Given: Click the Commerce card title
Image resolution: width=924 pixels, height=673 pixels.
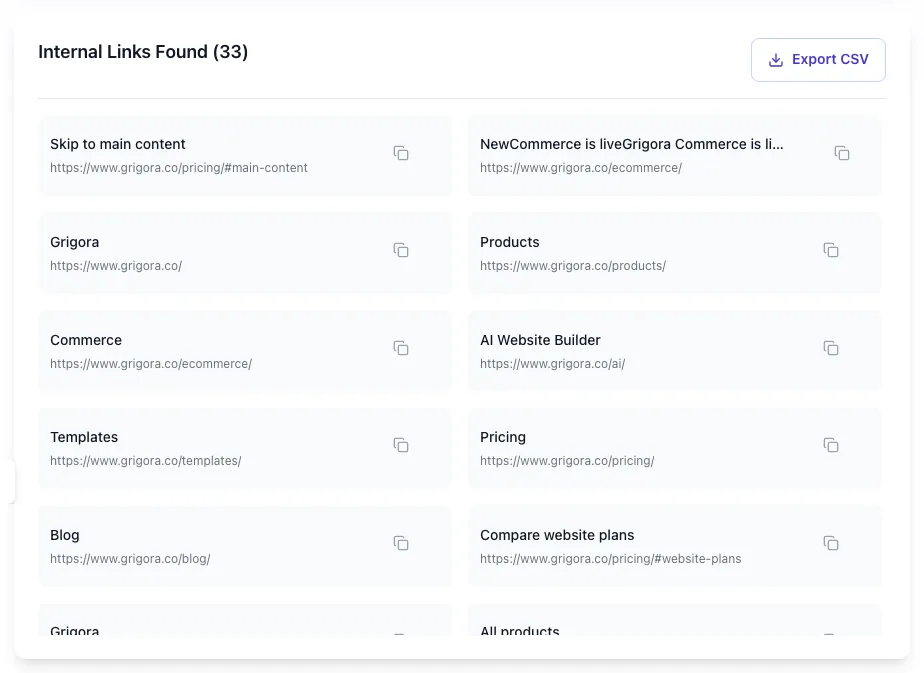Looking at the screenshot, I should [86, 340].
